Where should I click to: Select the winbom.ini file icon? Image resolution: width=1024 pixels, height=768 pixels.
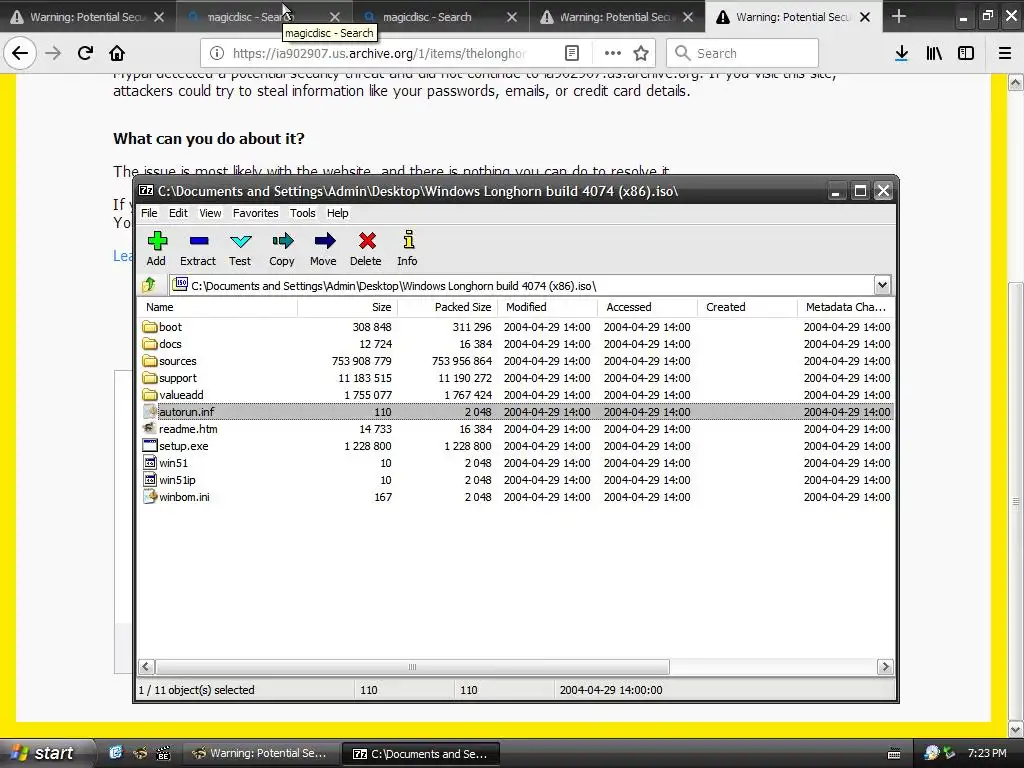coord(150,496)
